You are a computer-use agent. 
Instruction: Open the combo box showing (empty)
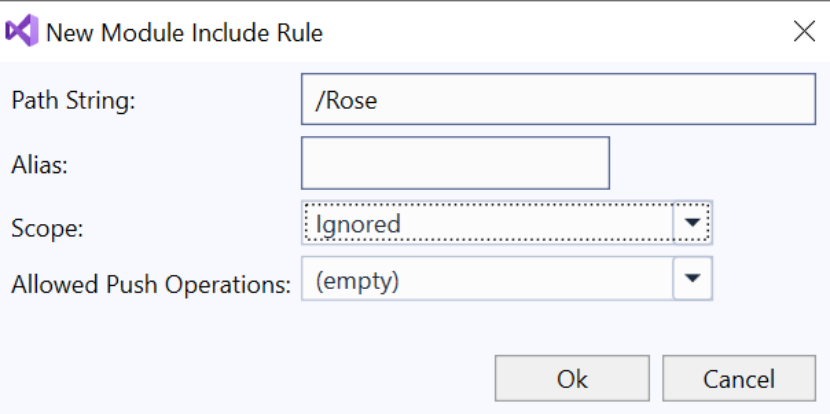(x=507, y=278)
